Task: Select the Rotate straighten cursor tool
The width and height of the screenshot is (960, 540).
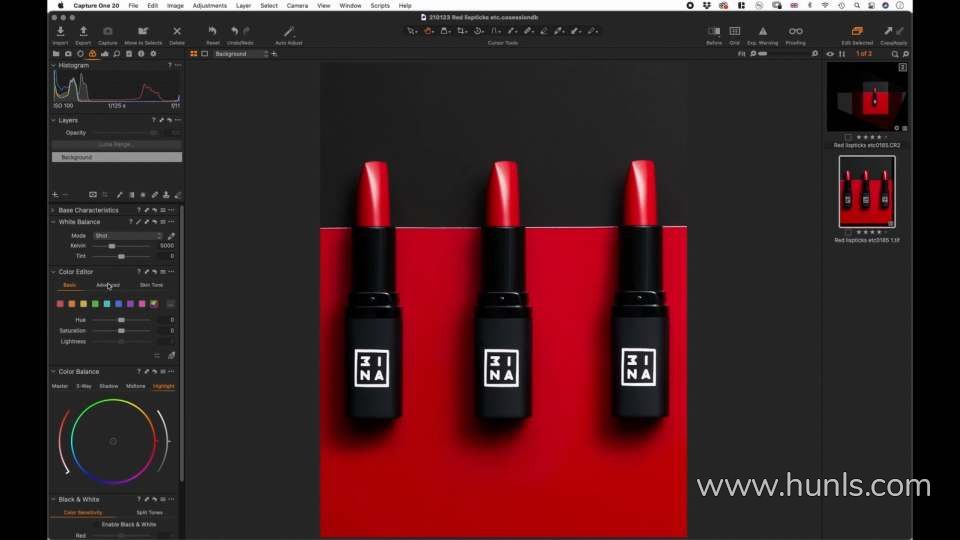Action: click(479, 31)
